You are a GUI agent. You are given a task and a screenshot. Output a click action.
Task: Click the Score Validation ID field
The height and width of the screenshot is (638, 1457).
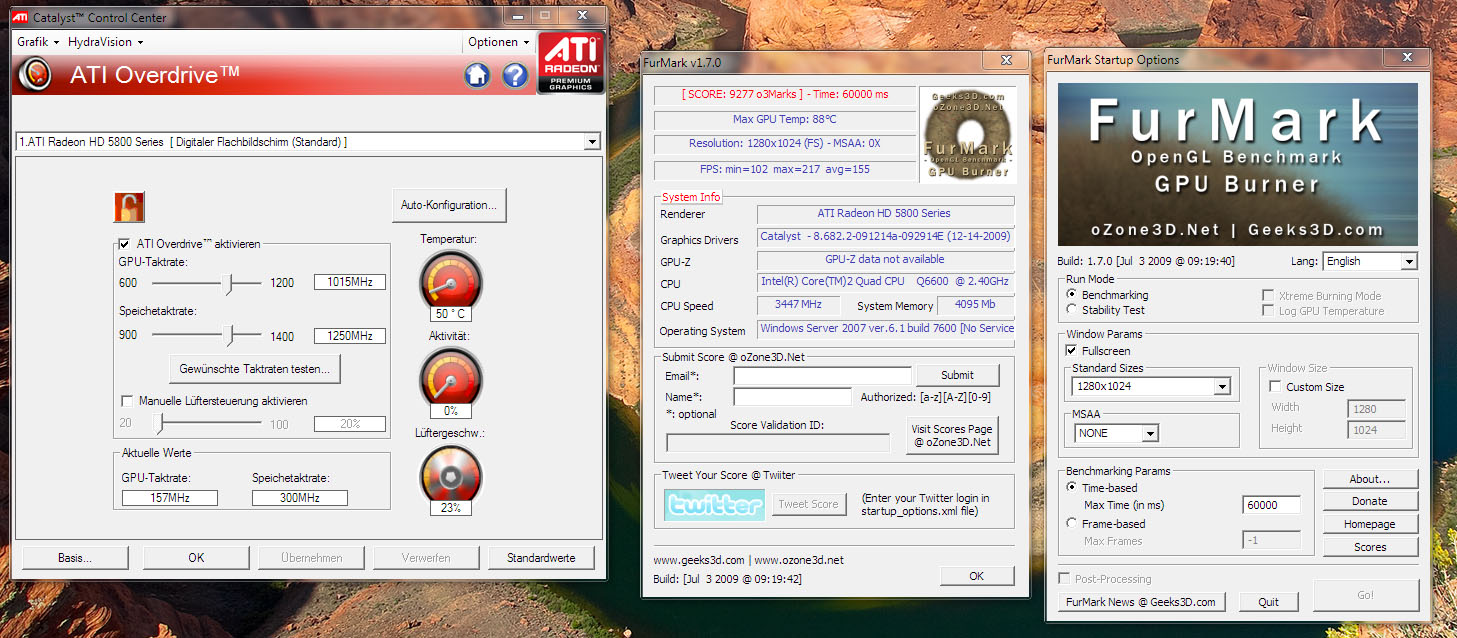pos(778,443)
